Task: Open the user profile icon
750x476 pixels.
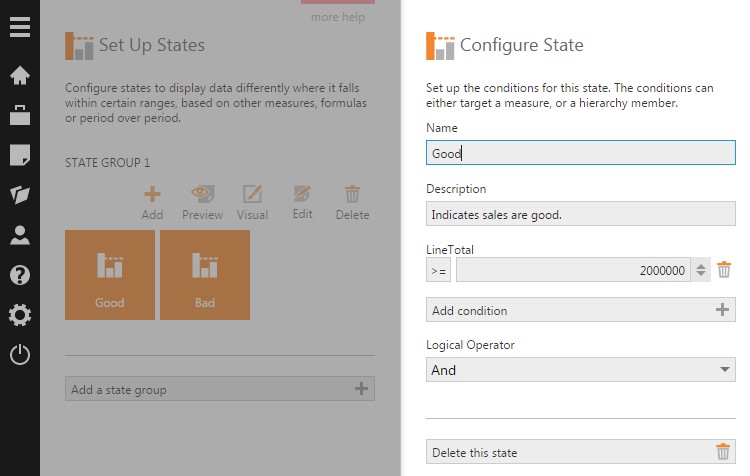Action: [20, 235]
